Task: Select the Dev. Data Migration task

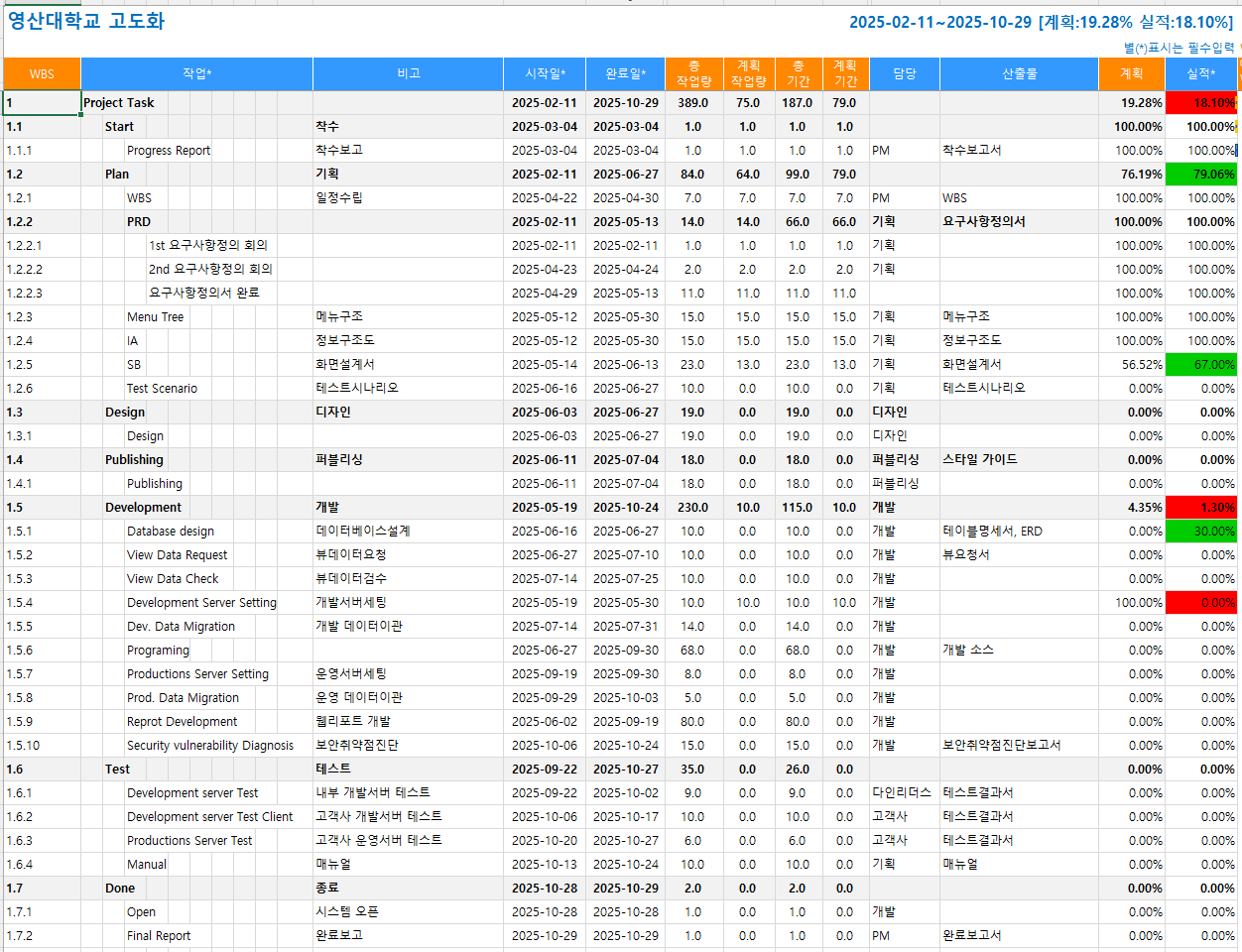Action: coord(181,627)
